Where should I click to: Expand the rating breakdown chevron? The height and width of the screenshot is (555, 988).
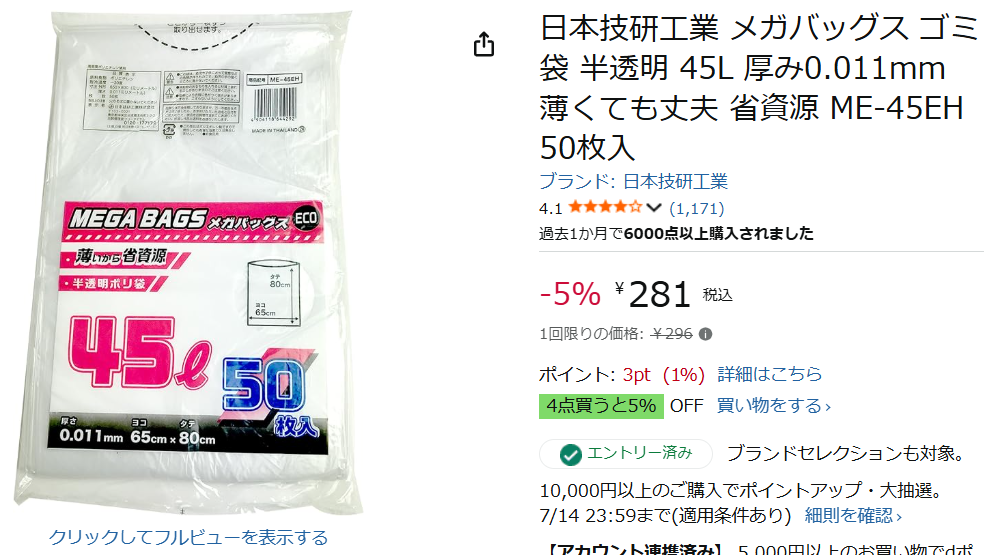pos(654,208)
